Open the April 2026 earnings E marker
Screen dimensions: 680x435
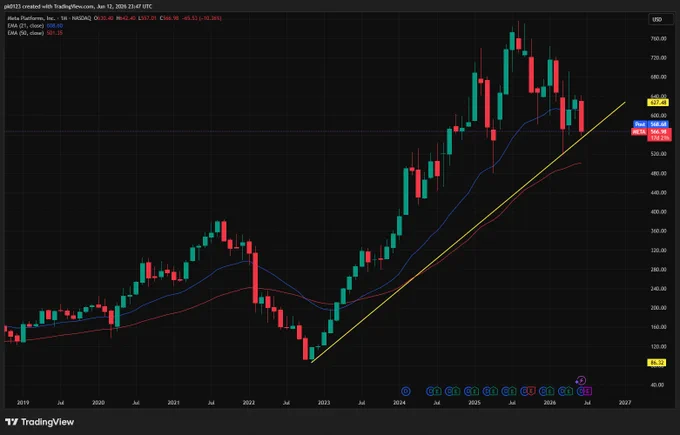[x=569, y=391]
